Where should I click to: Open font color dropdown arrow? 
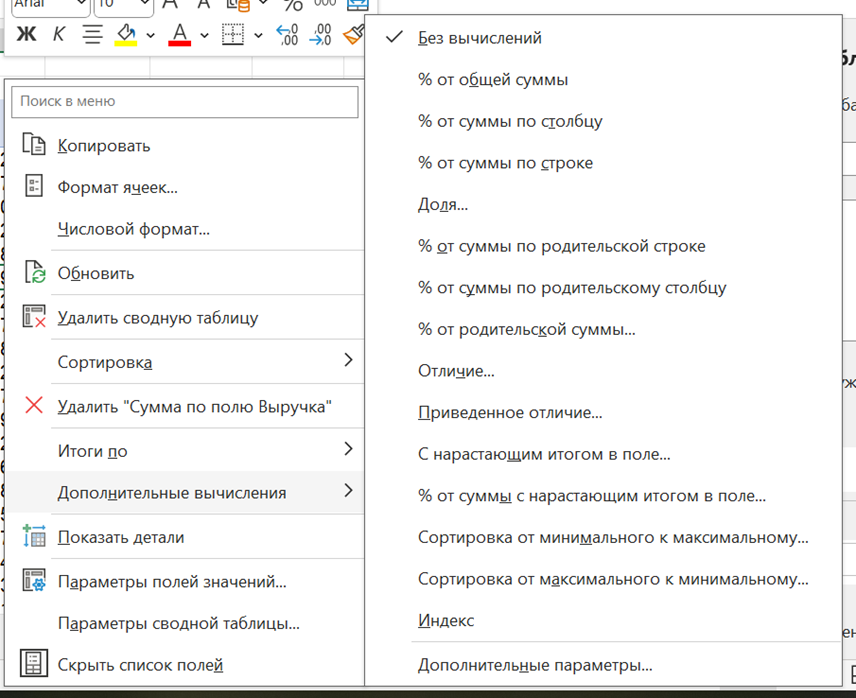(x=204, y=36)
